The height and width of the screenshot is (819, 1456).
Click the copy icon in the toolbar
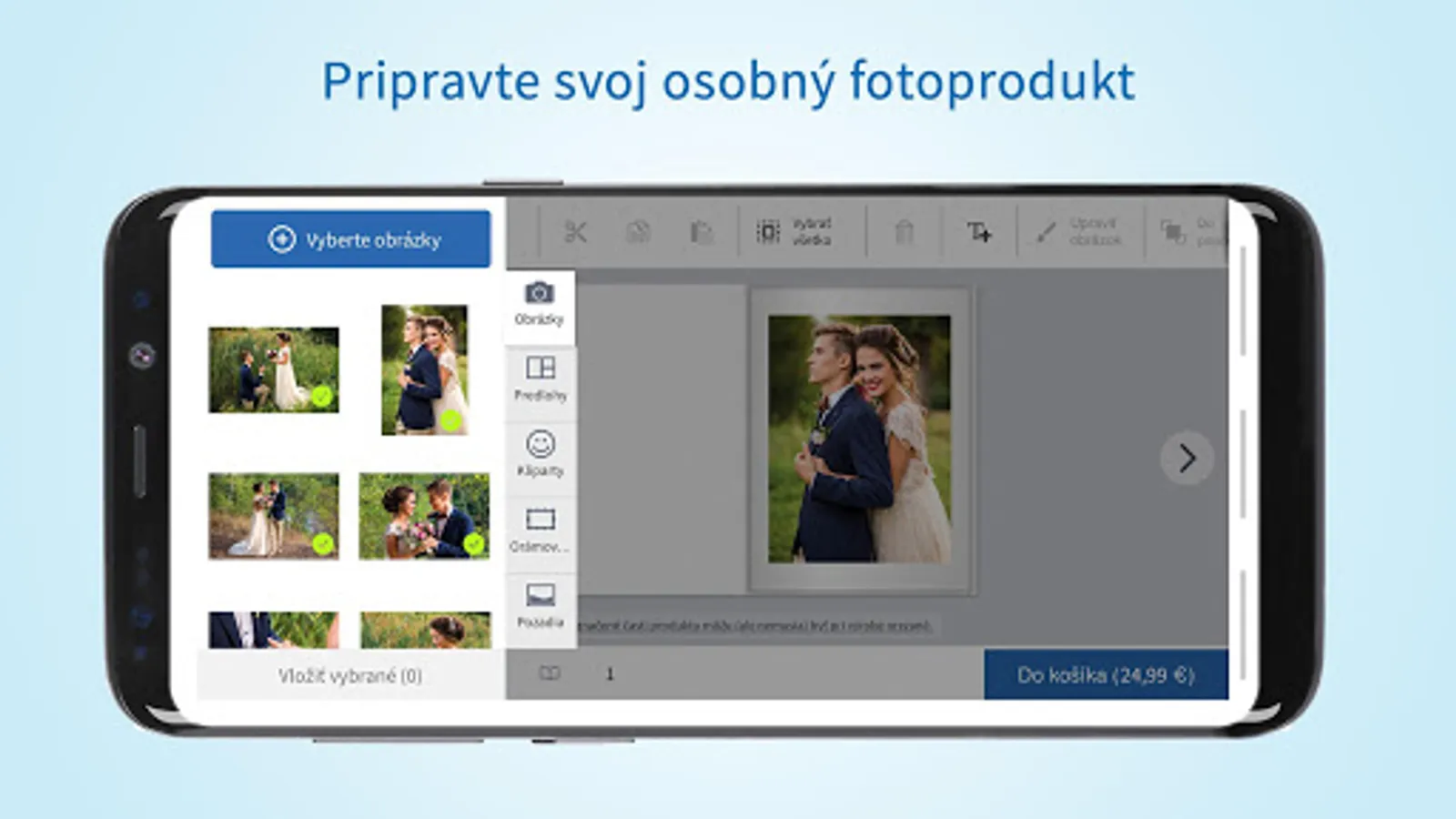tap(638, 232)
